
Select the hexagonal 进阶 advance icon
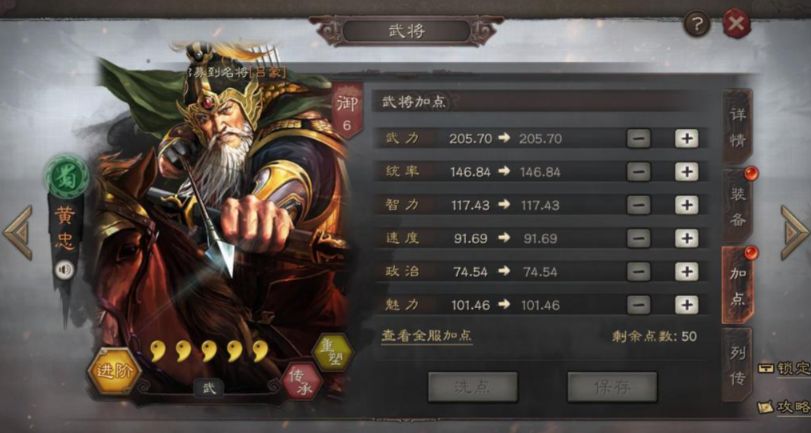[x=114, y=371]
